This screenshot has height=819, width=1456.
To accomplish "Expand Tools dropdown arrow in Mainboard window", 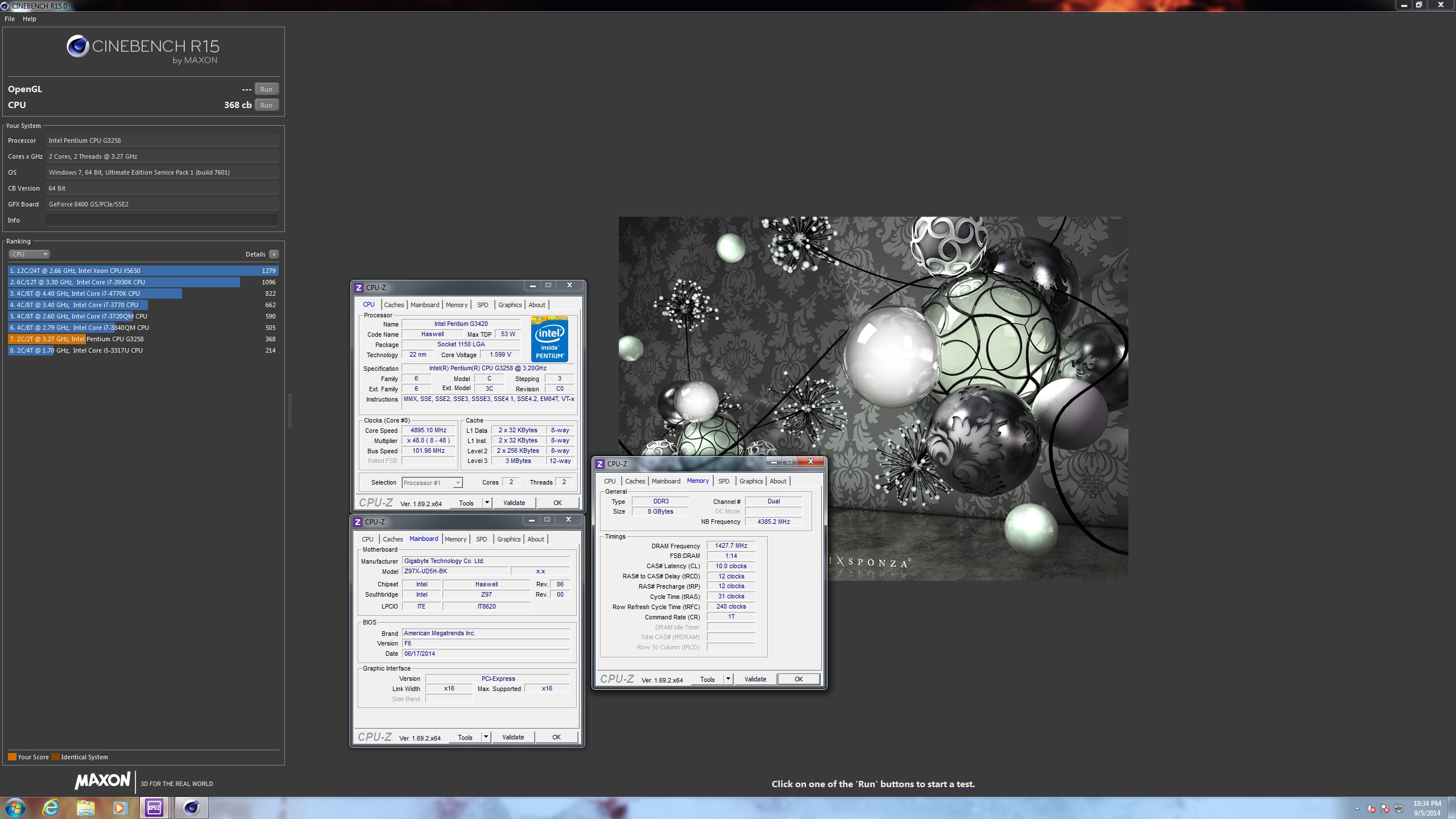I will (486, 737).
